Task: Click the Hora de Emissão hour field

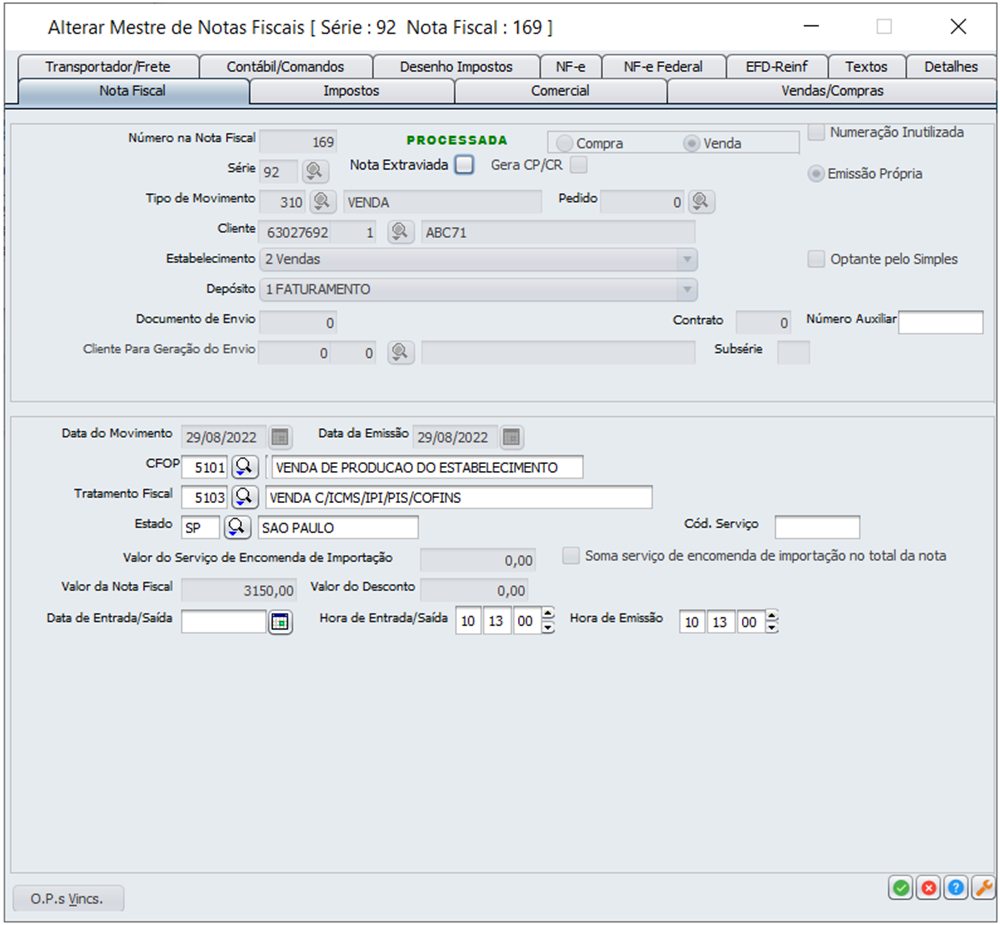Action: point(692,622)
